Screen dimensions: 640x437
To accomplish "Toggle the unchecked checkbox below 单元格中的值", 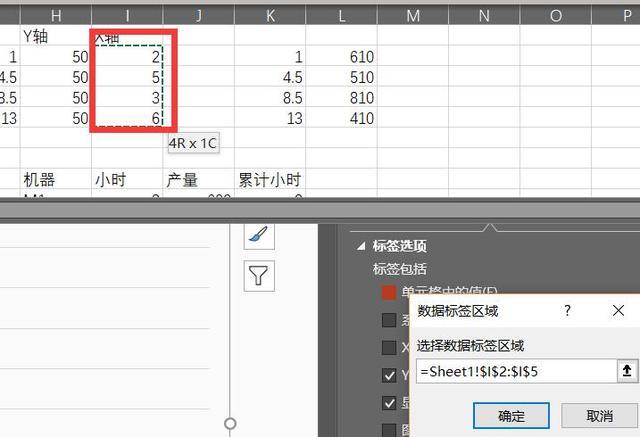I will pos(389,320).
